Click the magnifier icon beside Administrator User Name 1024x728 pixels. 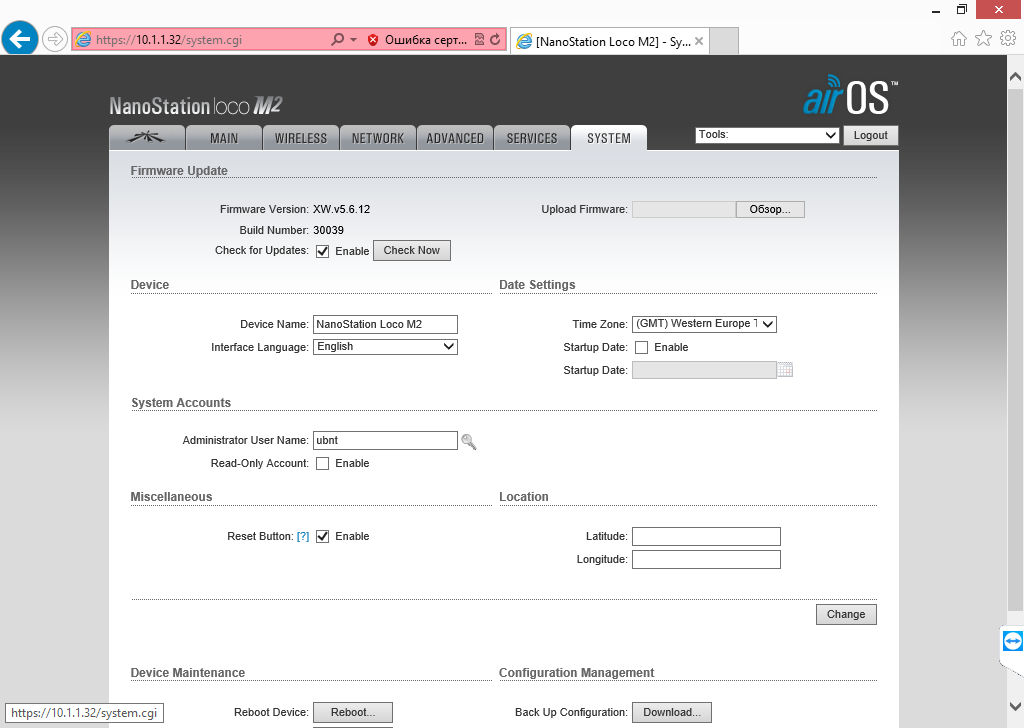(468, 441)
